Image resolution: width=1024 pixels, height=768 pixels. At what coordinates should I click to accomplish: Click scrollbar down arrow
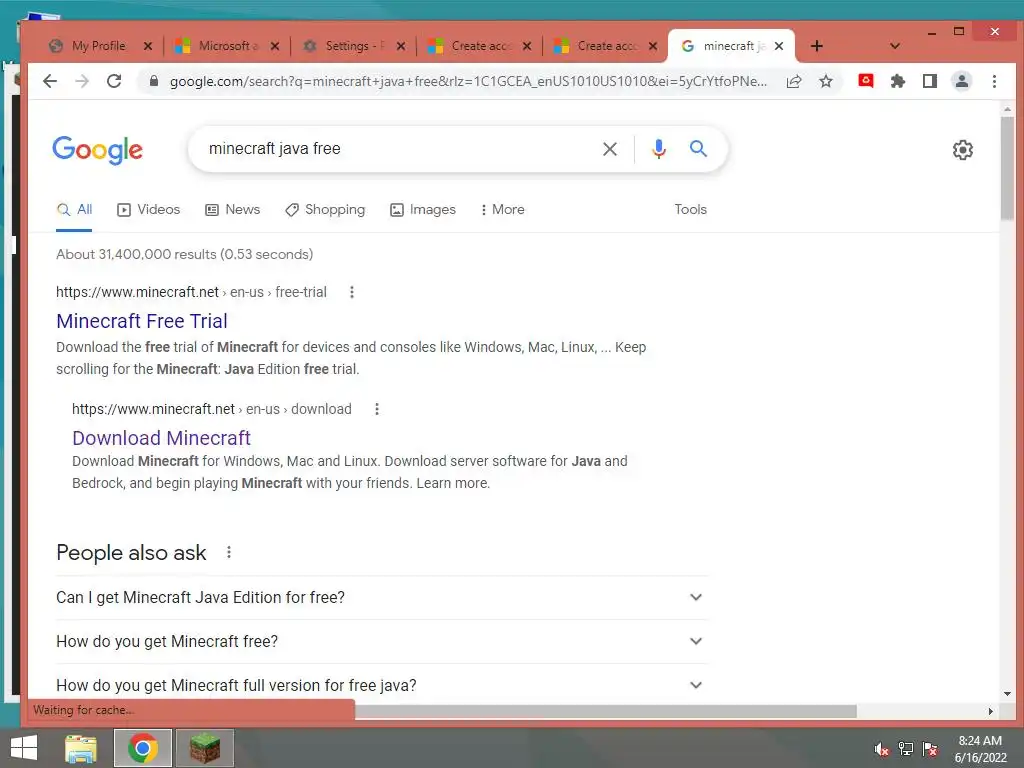(x=1007, y=694)
